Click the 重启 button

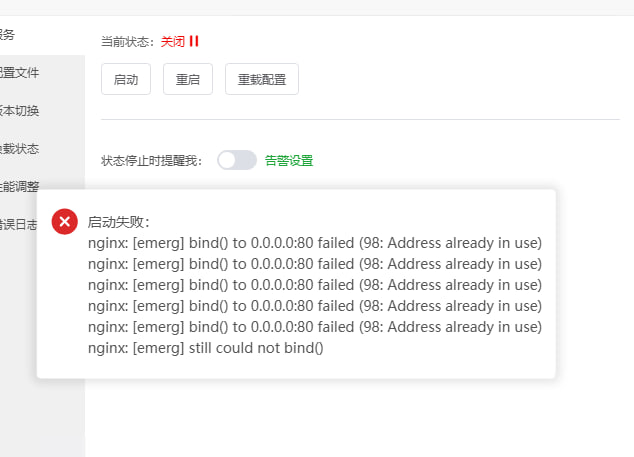[x=188, y=79]
